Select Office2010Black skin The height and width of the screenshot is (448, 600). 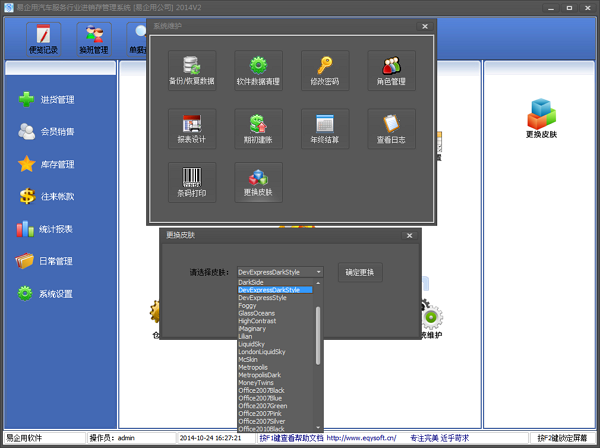[x=275, y=429]
